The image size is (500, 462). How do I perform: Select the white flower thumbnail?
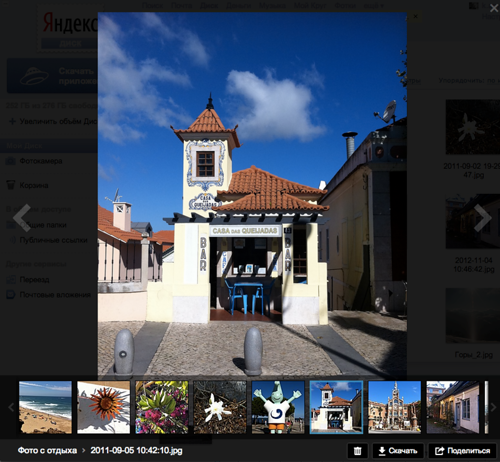[x=220, y=407]
